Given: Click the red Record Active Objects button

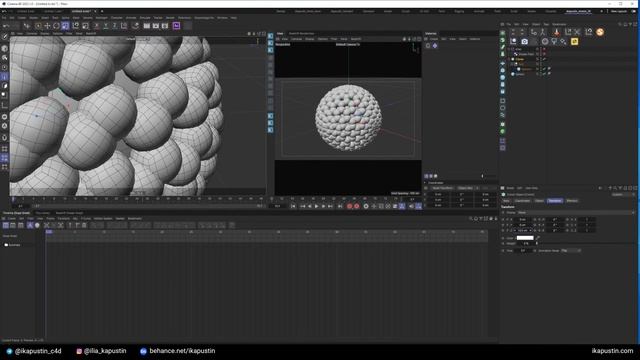Looking at the screenshot, I should pyautogui.click(x=349, y=207).
